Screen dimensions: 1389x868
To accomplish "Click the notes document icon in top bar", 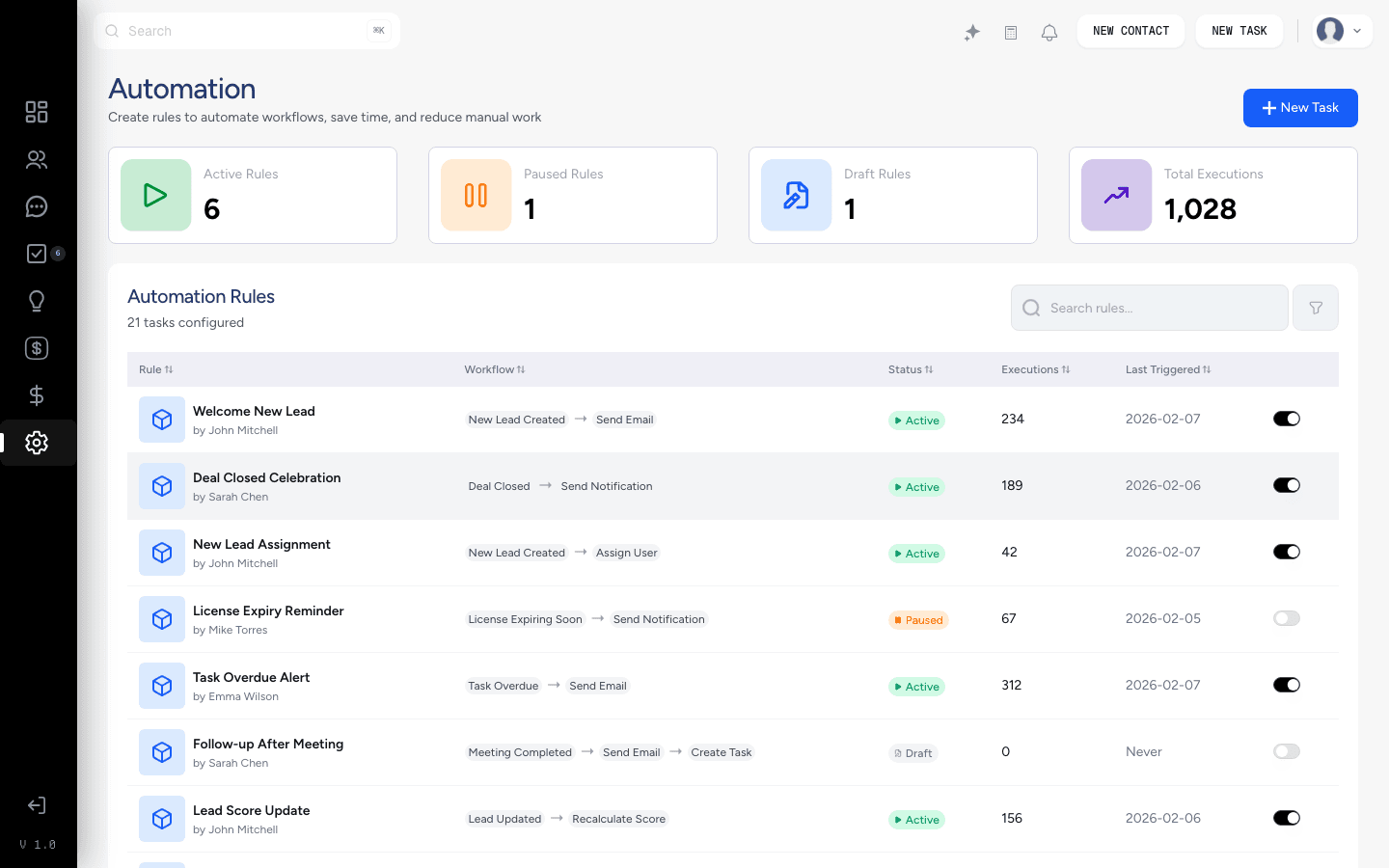I will point(1011,33).
